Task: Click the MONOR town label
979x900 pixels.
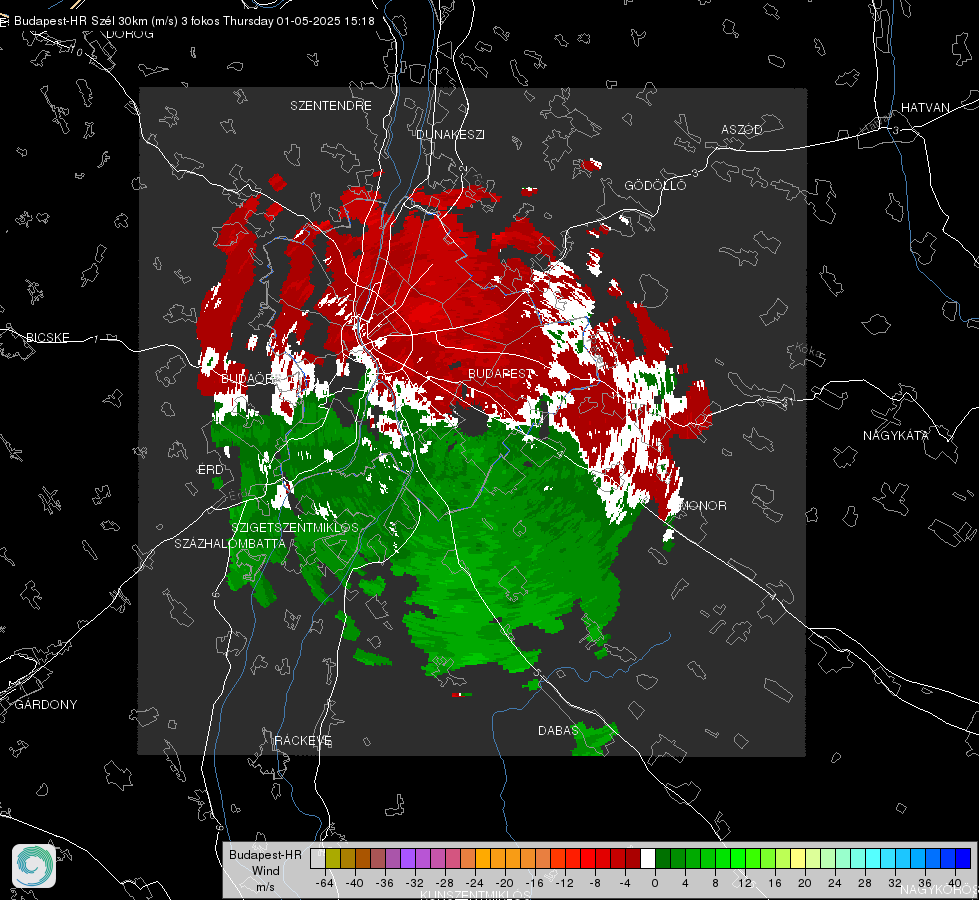Action: pyautogui.click(x=703, y=505)
